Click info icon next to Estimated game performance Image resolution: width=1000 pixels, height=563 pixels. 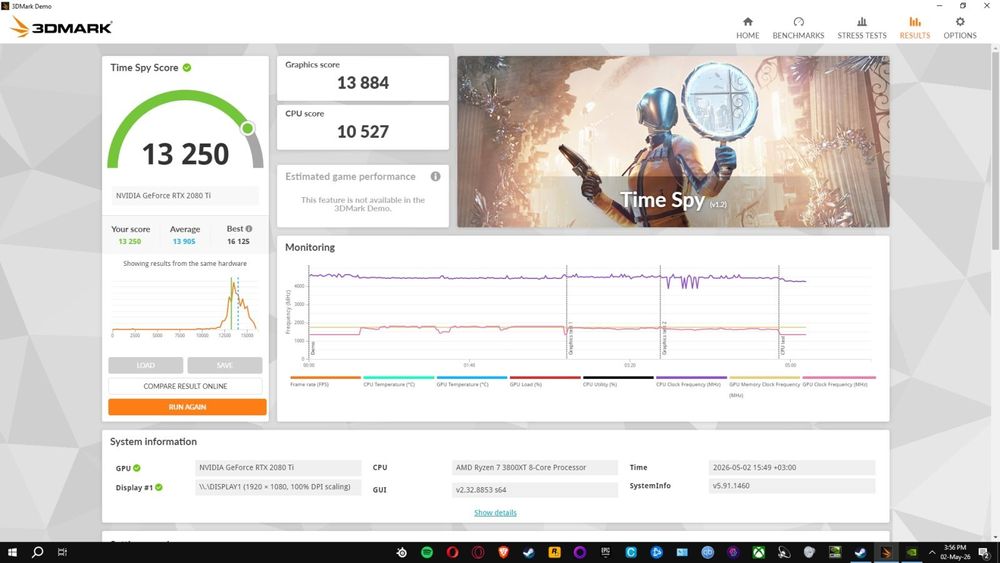pyautogui.click(x=436, y=177)
